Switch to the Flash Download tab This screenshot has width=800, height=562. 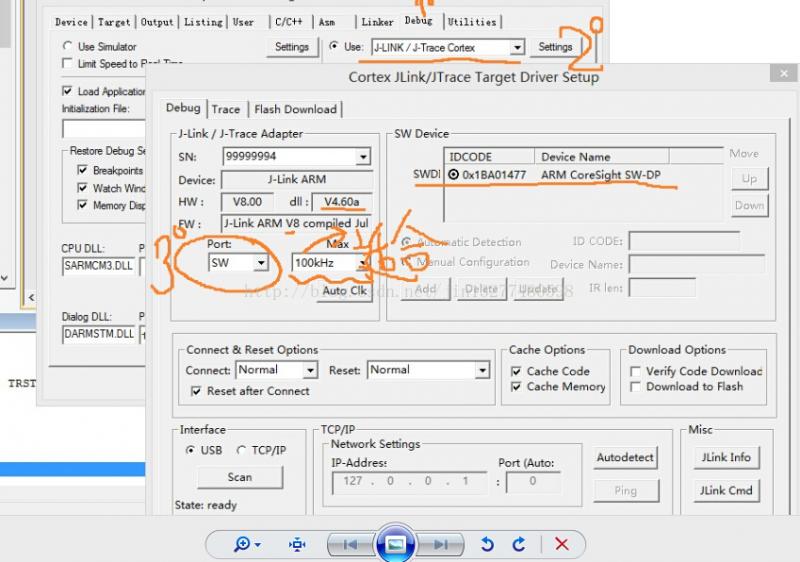coord(295,109)
